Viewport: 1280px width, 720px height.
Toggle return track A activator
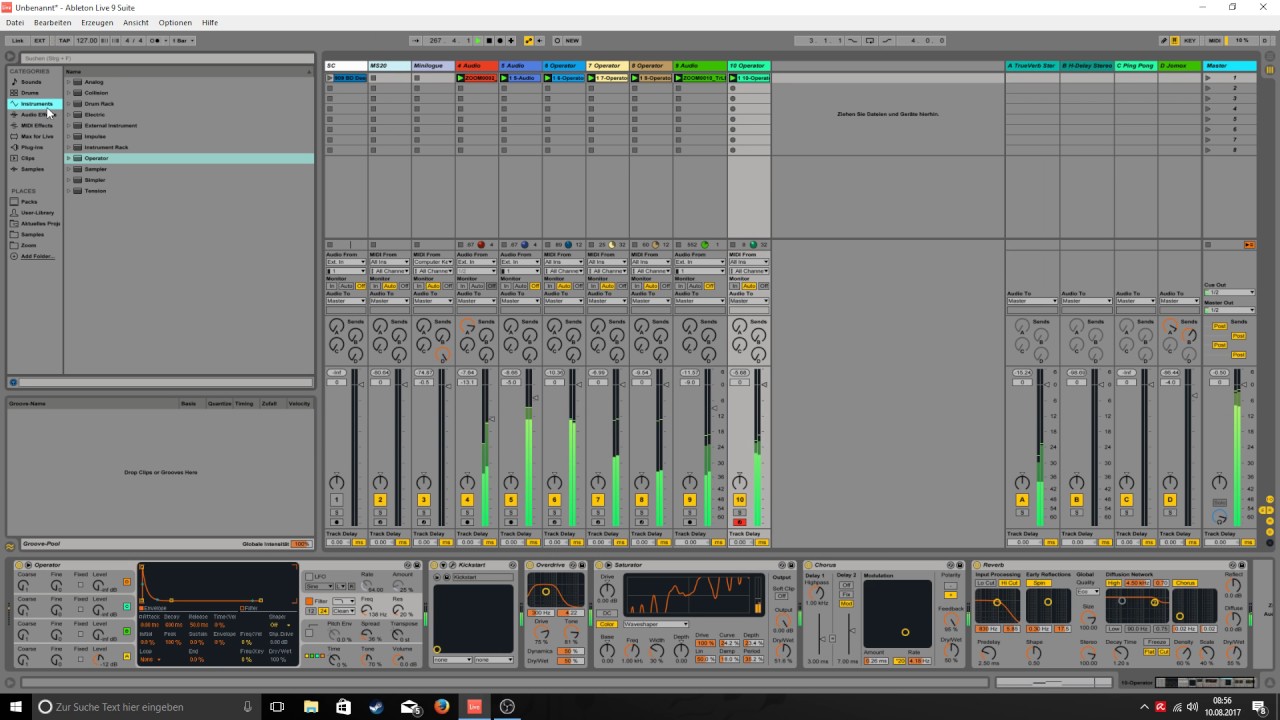coord(1022,500)
